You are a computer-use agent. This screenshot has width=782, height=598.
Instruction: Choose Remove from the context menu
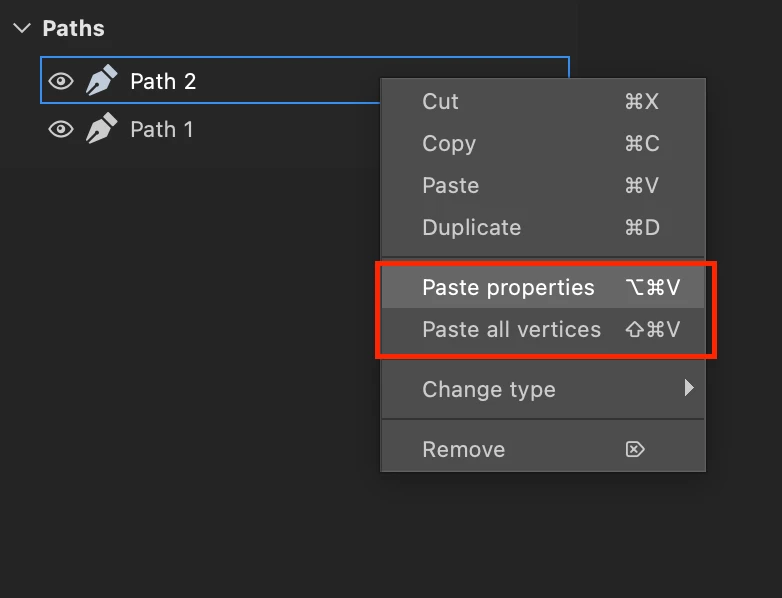(x=543, y=449)
